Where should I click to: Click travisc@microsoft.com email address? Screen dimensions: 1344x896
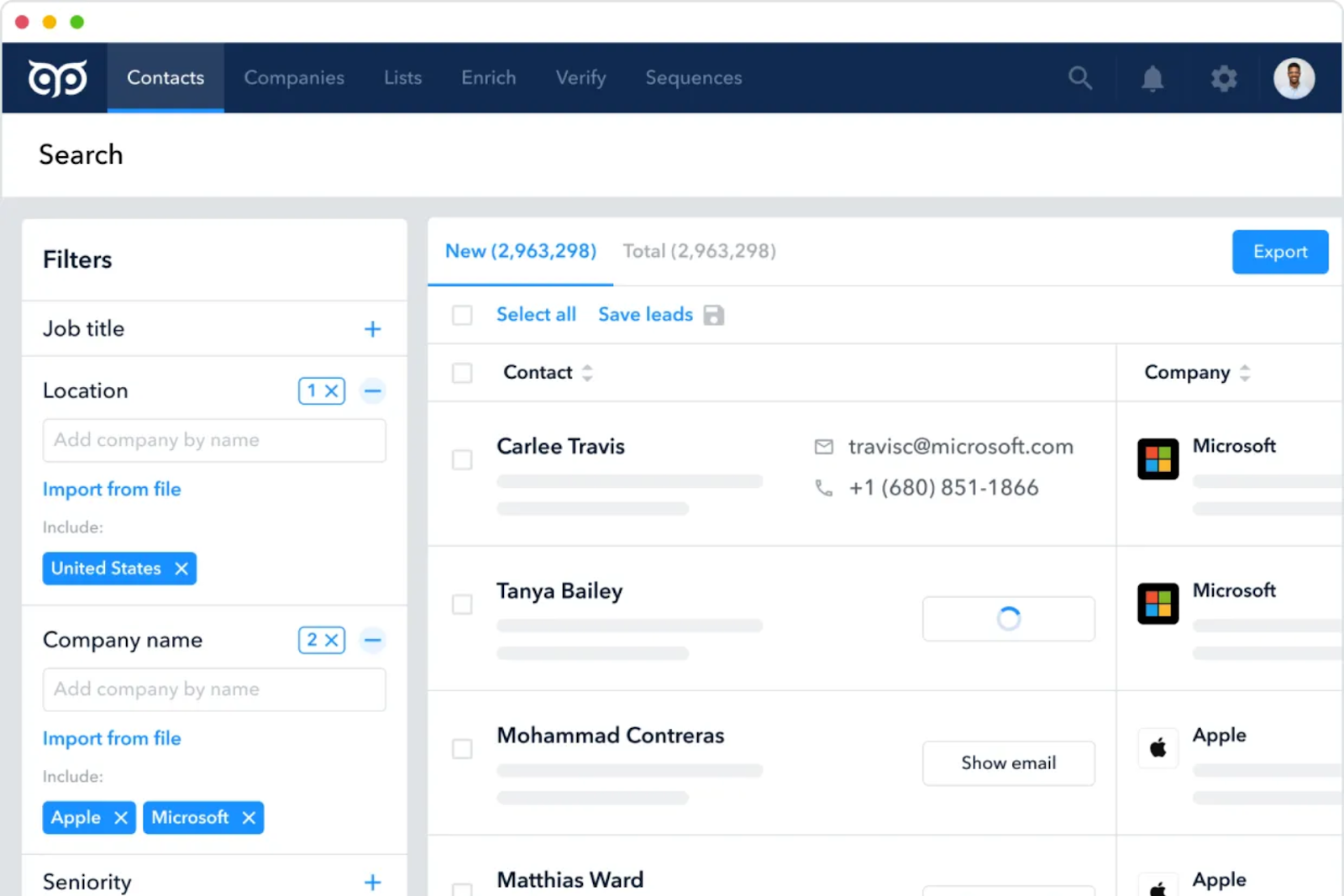[x=961, y=447]
